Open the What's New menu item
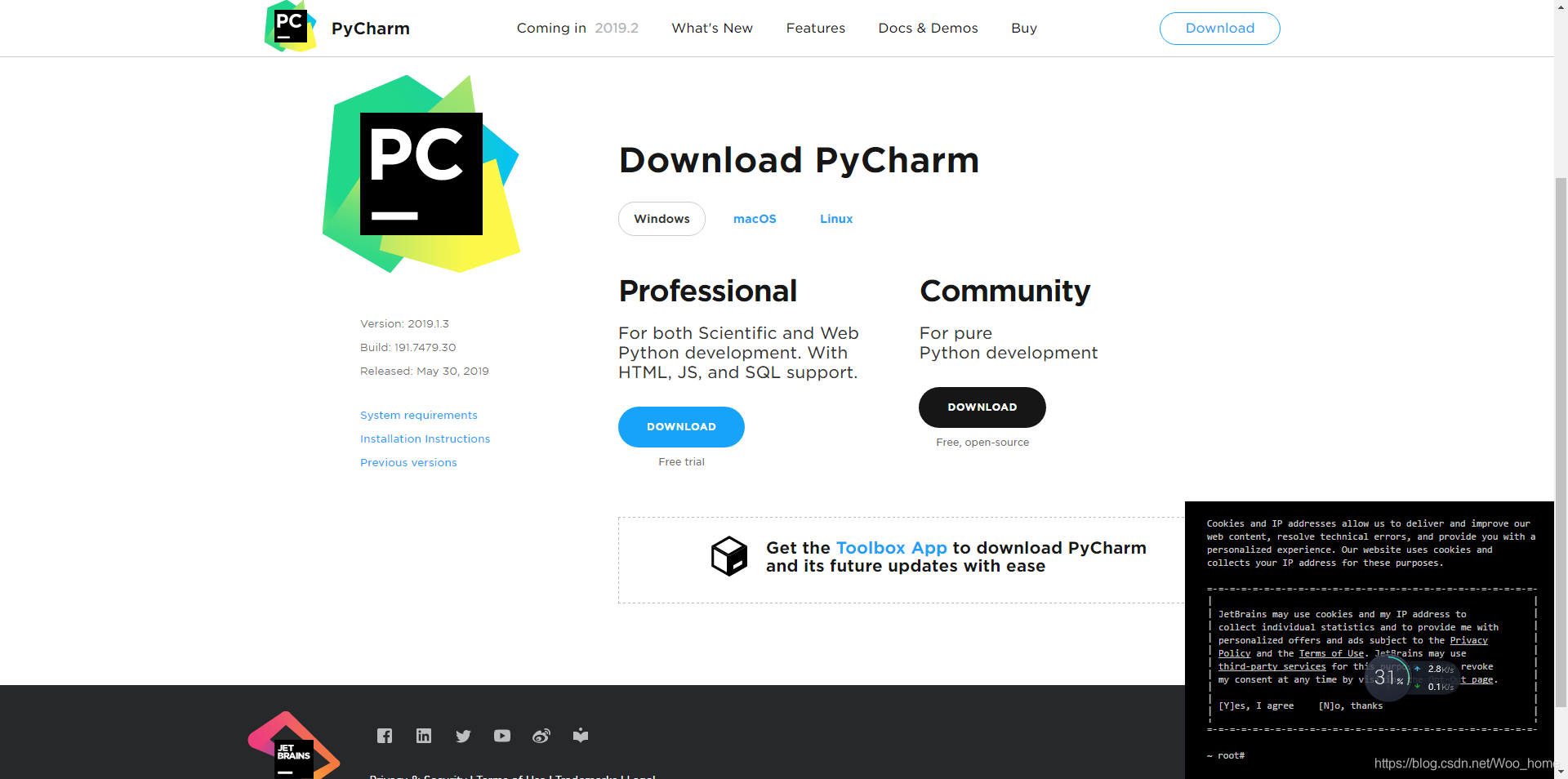The image size is (1568, 779). tap(712, 28)
